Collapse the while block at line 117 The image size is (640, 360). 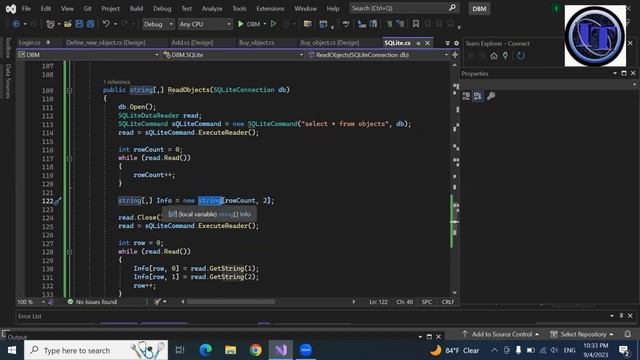point(69,158)
